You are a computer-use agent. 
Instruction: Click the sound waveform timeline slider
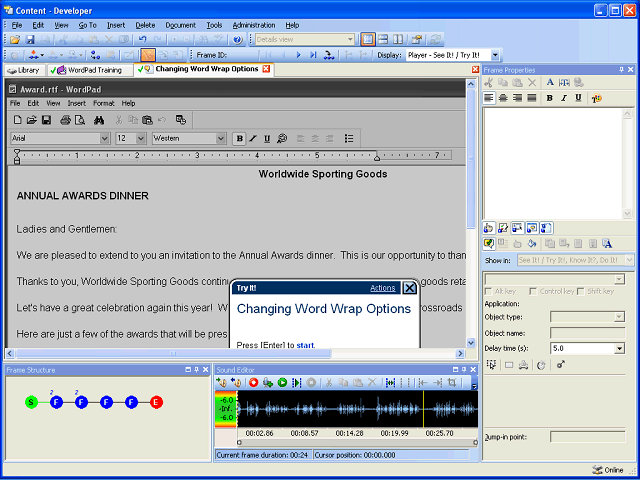point(356,442)
